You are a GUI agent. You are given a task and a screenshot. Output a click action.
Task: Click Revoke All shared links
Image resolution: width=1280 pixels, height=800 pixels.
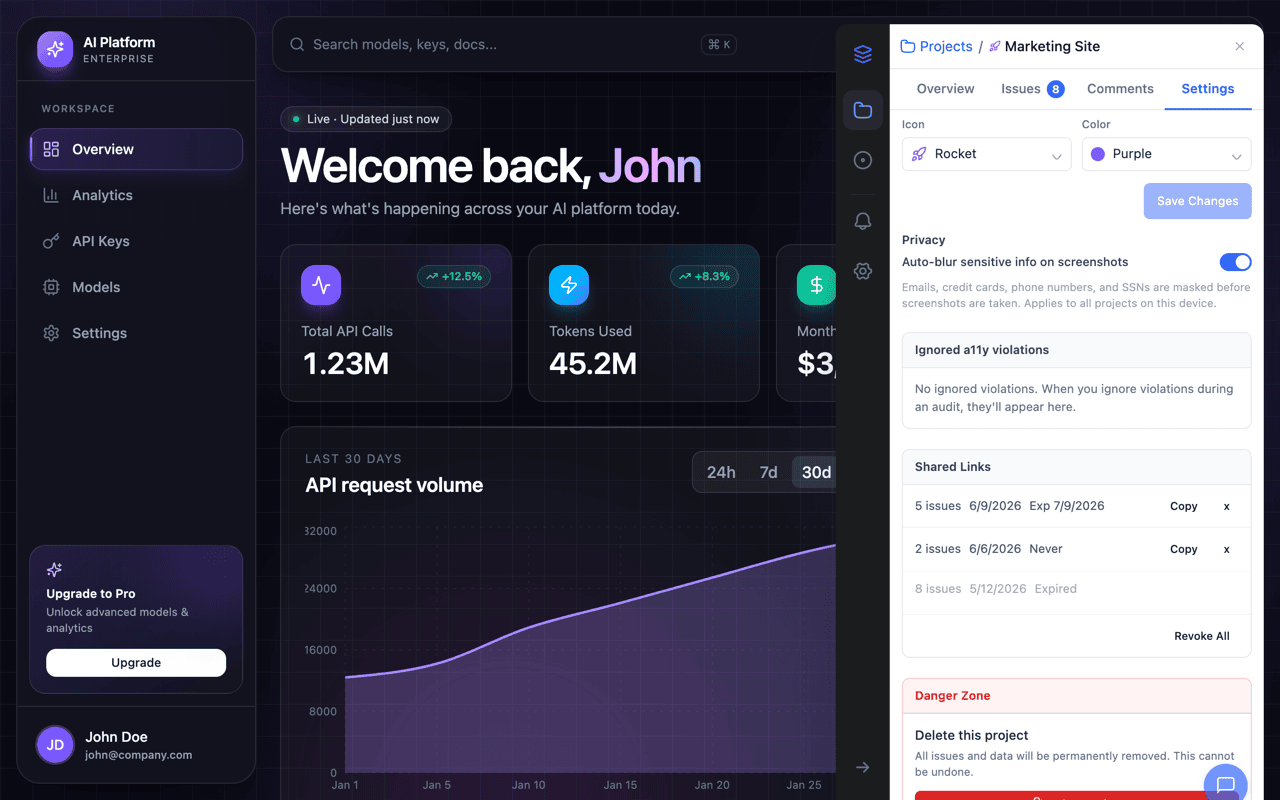pos(1202,636)
